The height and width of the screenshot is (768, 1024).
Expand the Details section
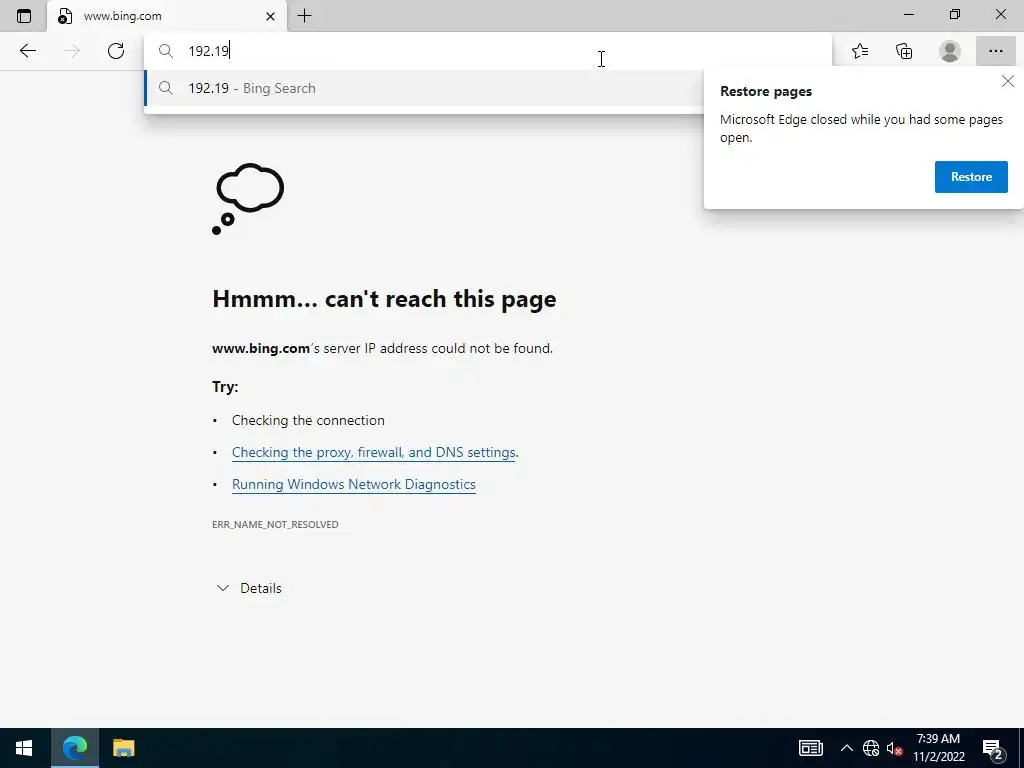pos(249,588)
